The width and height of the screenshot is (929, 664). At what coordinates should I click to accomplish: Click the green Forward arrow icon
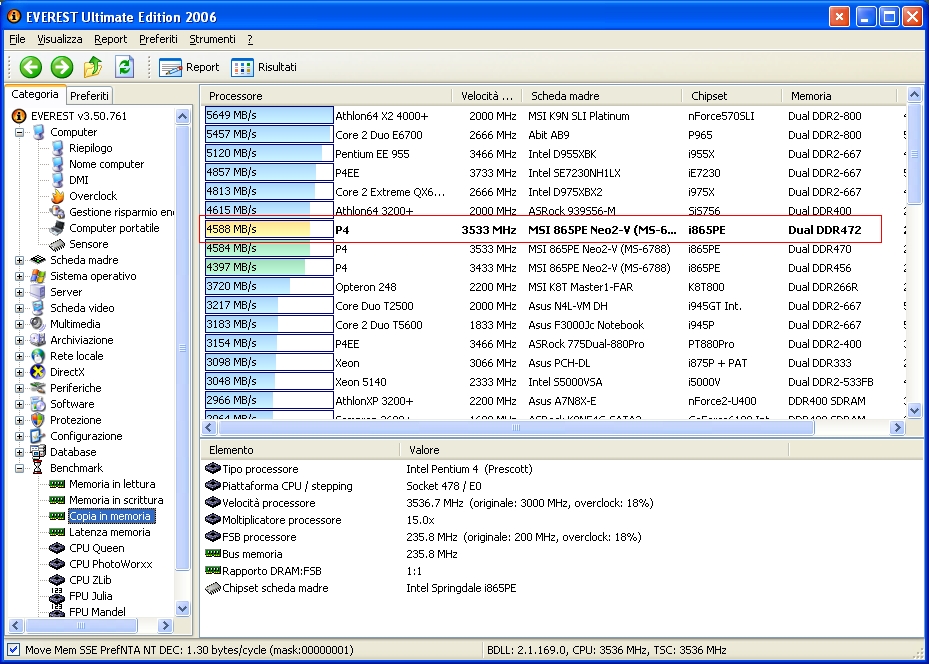coord(62,67)
